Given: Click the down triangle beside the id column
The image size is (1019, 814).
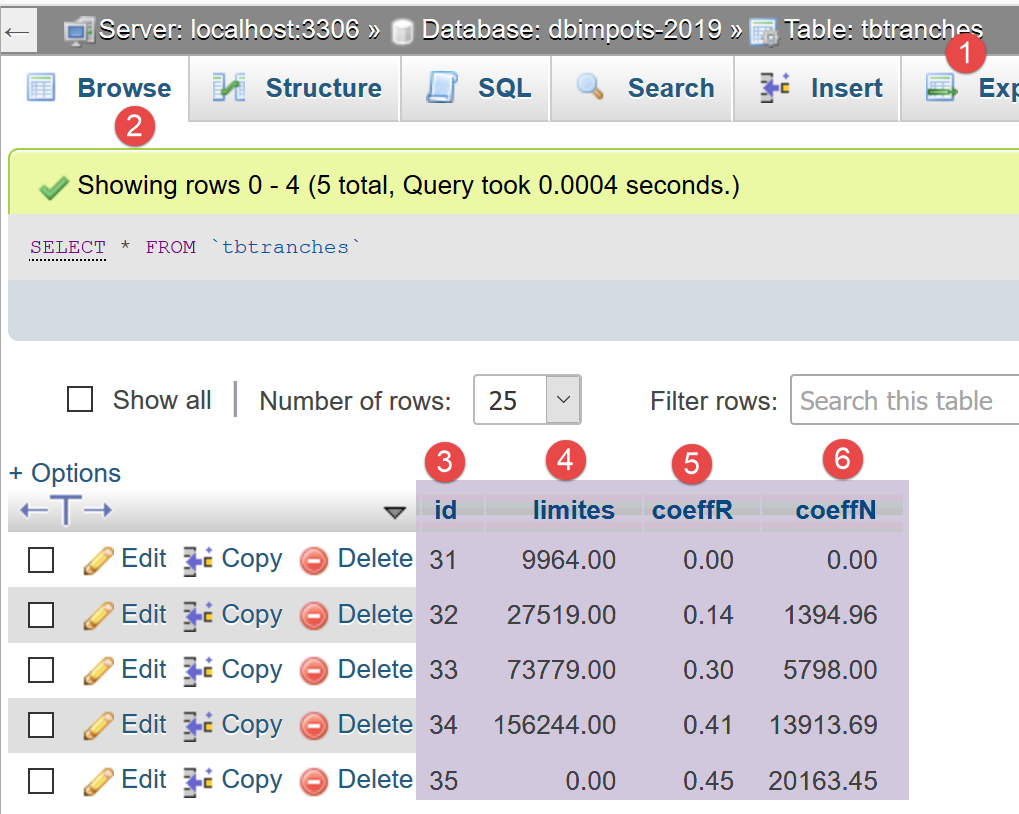Looking at the screenshot, I should [x=395, y=513].
